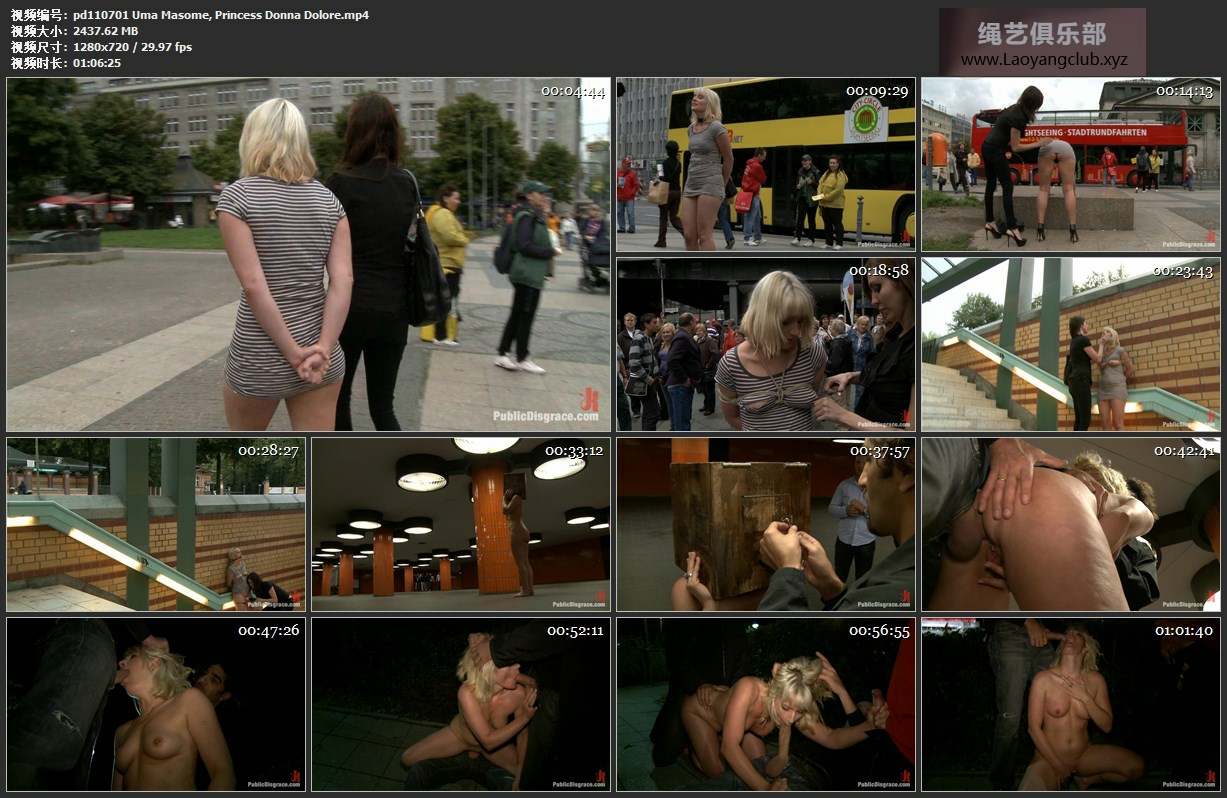Click the thumbnail timestamped 01:01:40
This screenshot has height=798, width=1227.
(1070, 704)
